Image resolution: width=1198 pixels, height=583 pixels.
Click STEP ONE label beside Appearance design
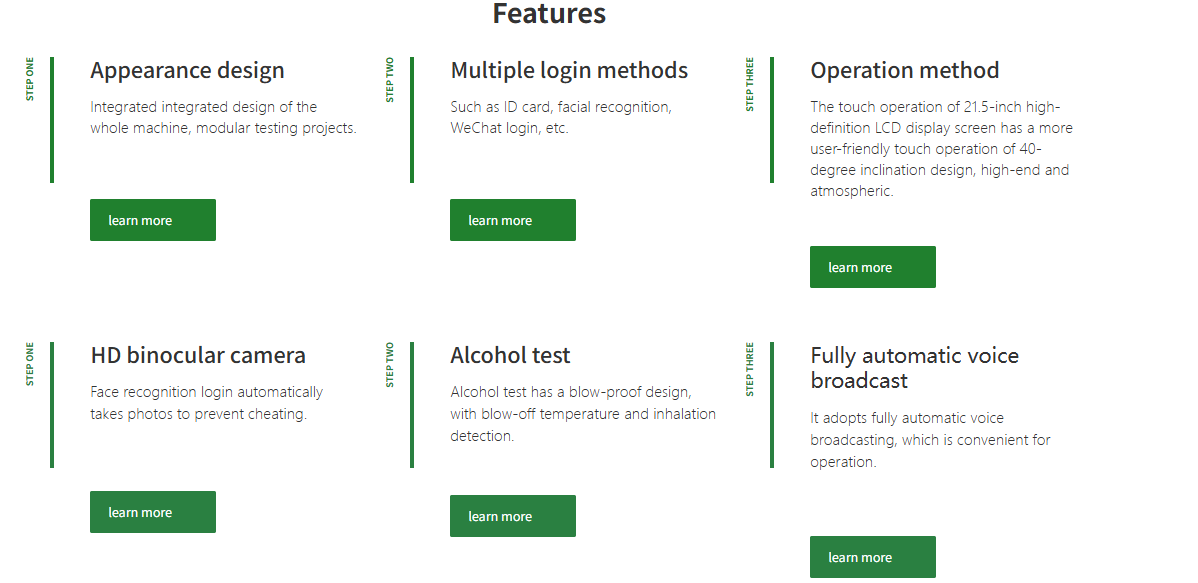(x=30, y=79)
